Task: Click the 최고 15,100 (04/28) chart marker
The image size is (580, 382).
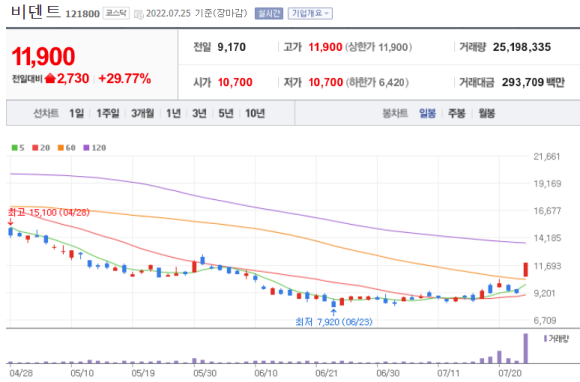Action: [49, 212]
